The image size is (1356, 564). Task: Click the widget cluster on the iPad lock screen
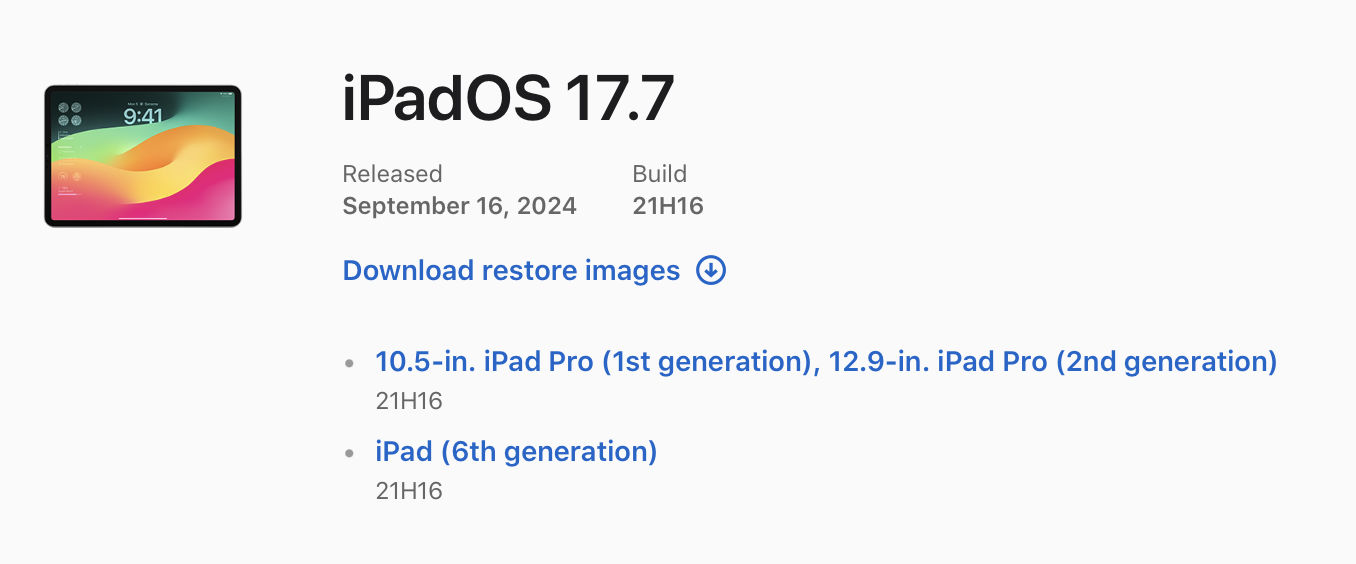click(x=70, y=114)
